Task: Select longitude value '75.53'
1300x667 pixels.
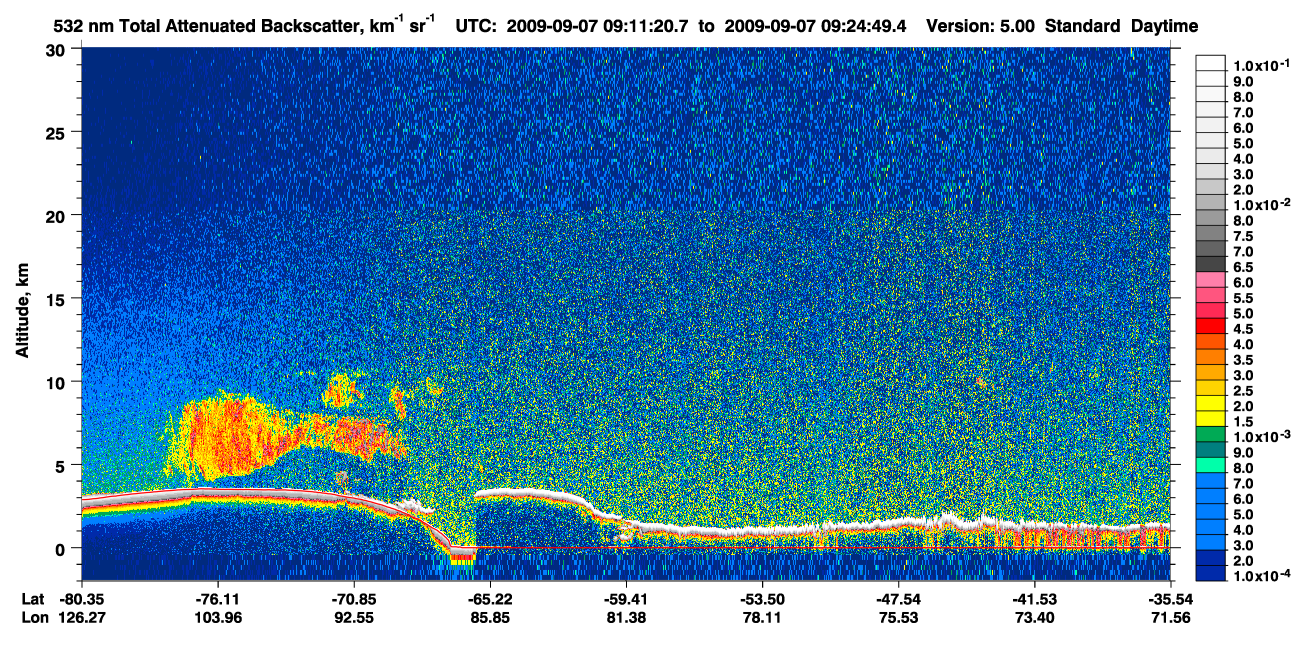Action: [898, 618]
